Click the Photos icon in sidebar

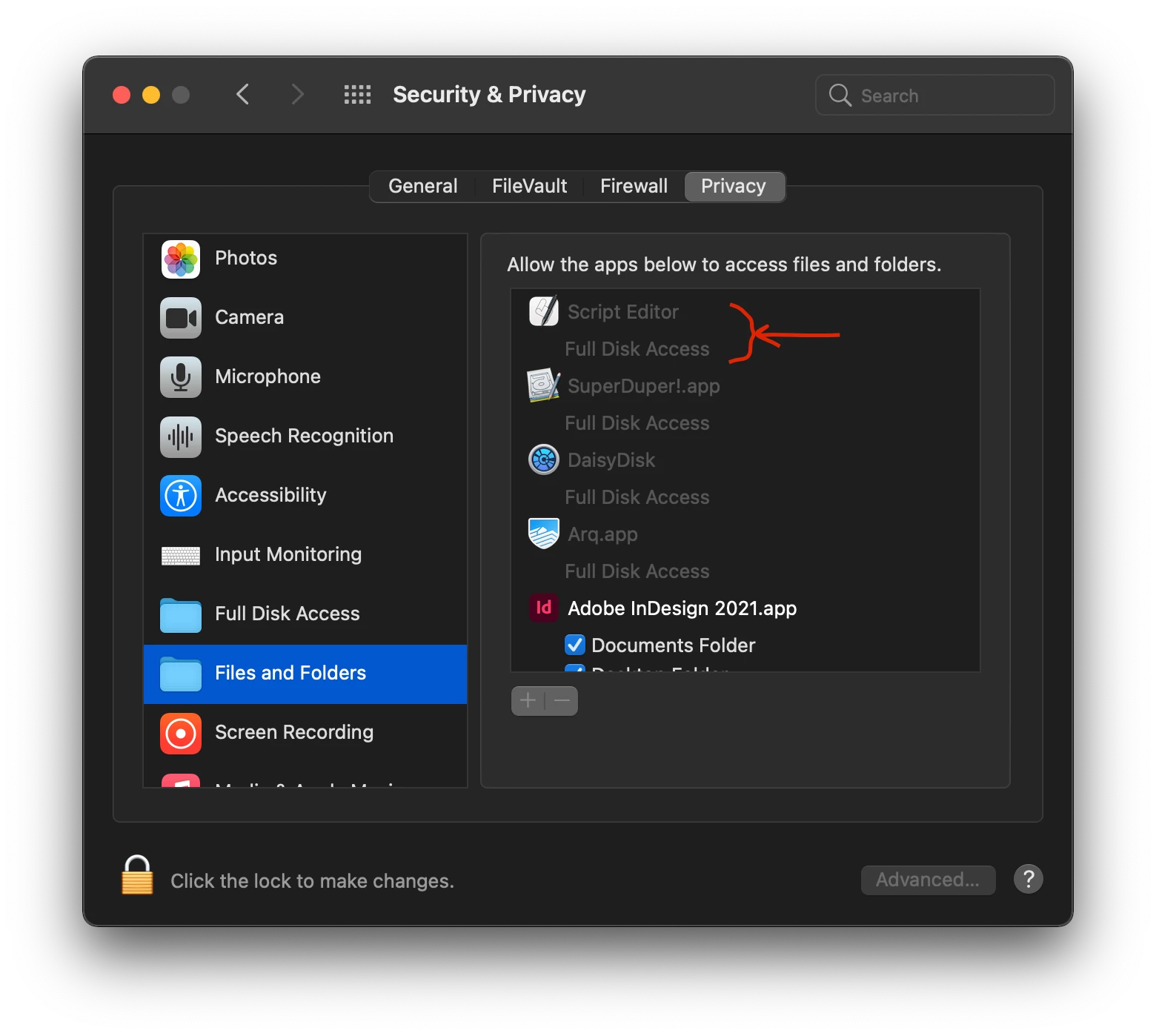pyautogui.click(x=181, y=259)
